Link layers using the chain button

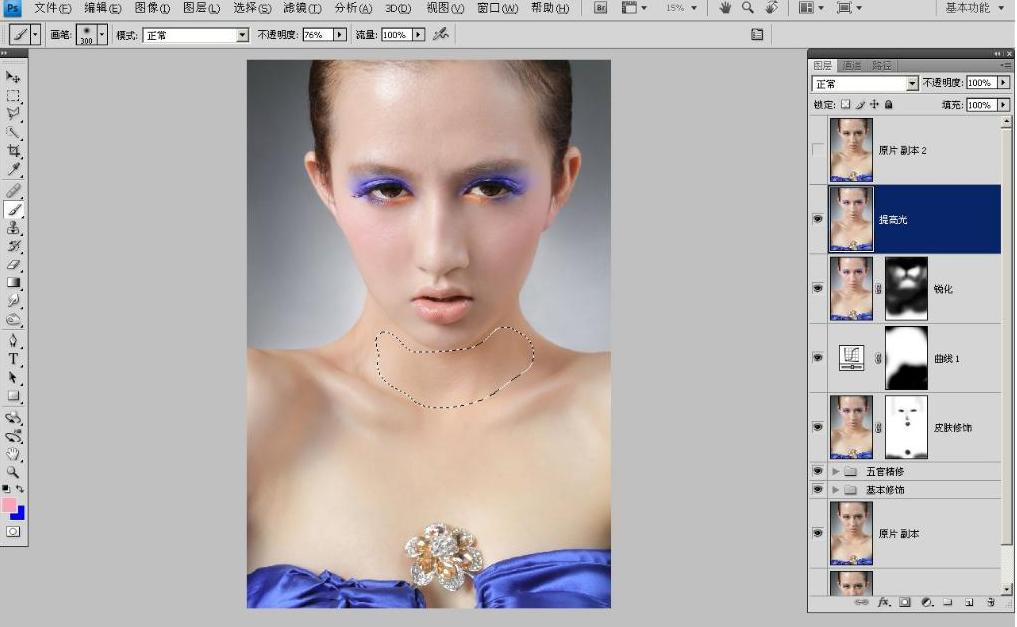(x=861, y=602)
